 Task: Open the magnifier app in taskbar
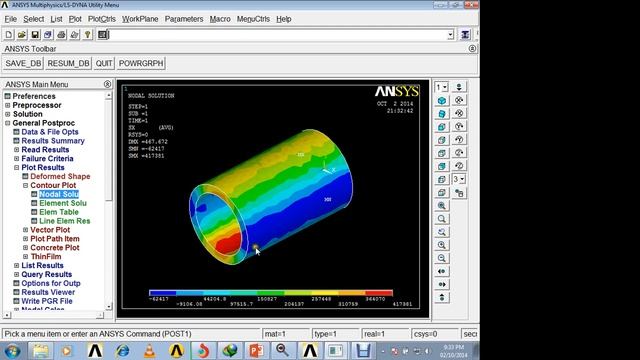pos(282,351)
